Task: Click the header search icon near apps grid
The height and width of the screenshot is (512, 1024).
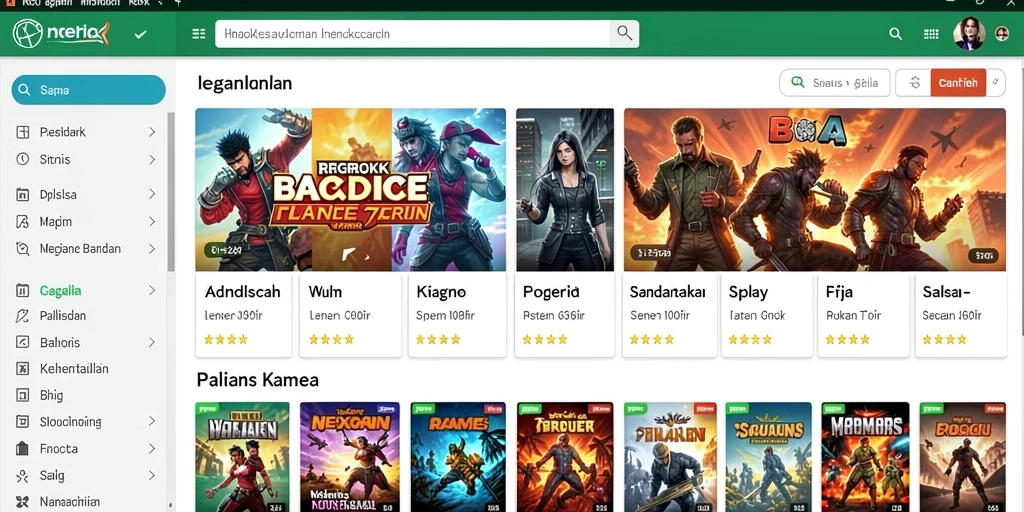Action: point(895,34)
